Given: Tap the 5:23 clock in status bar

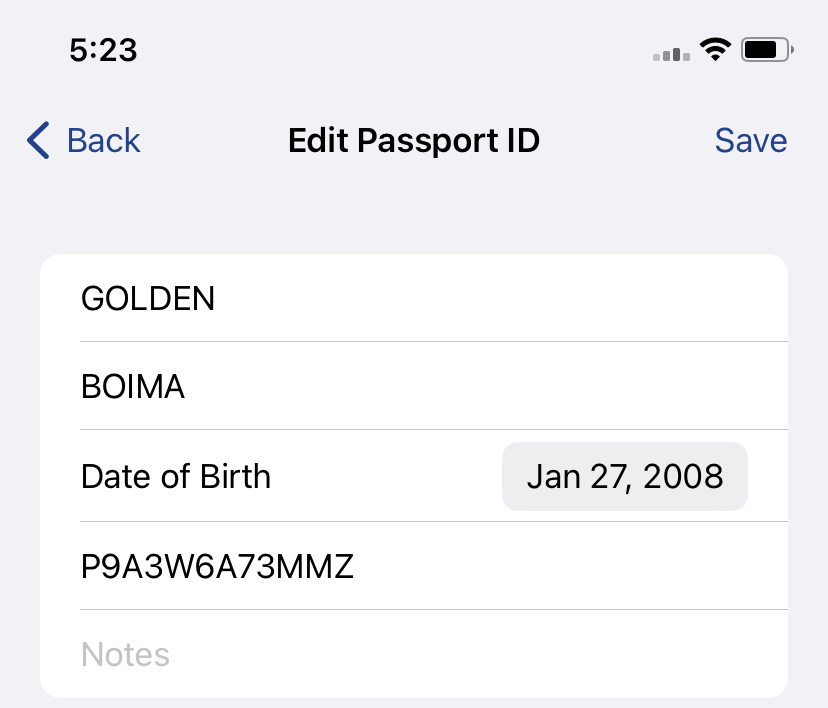Looking at the screenshot, I should pos(104,50).
